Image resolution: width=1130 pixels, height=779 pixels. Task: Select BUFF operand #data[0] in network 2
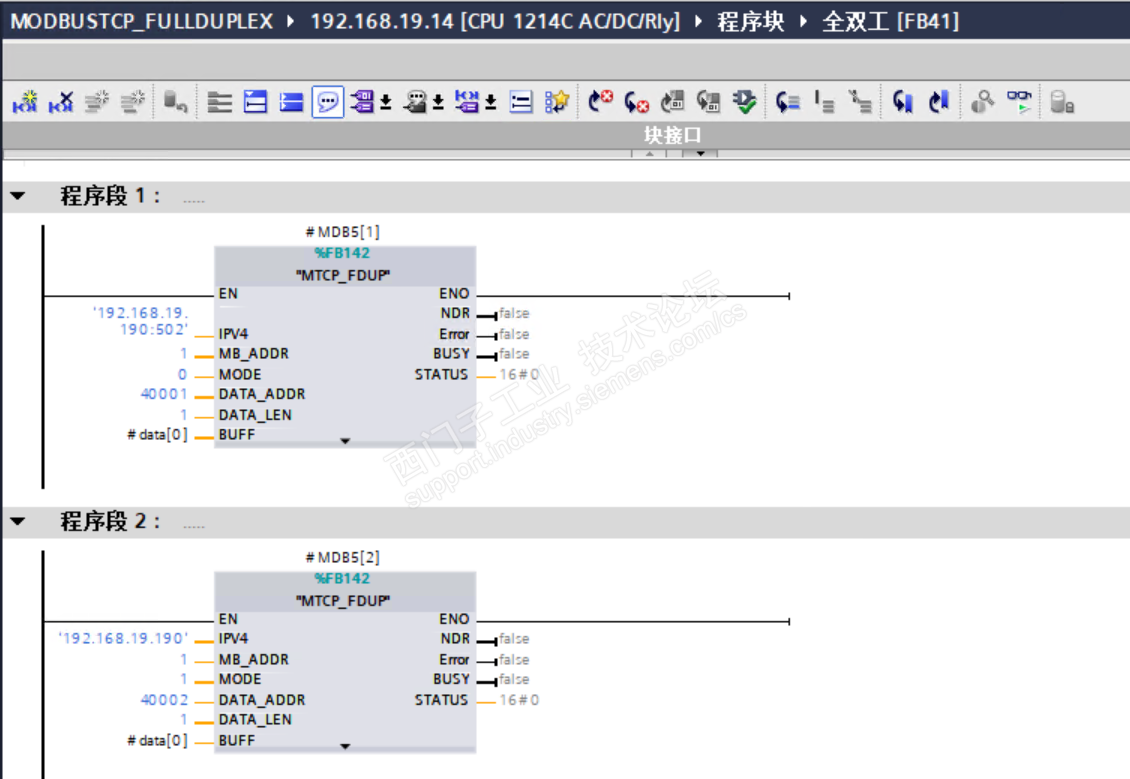coord(157,740)
